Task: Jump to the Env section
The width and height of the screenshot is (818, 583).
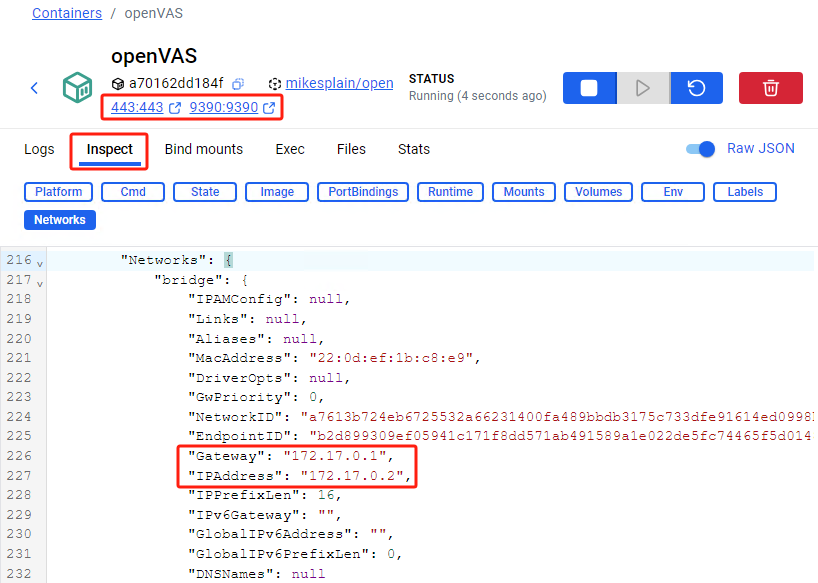Action: (x=673, y=192)
